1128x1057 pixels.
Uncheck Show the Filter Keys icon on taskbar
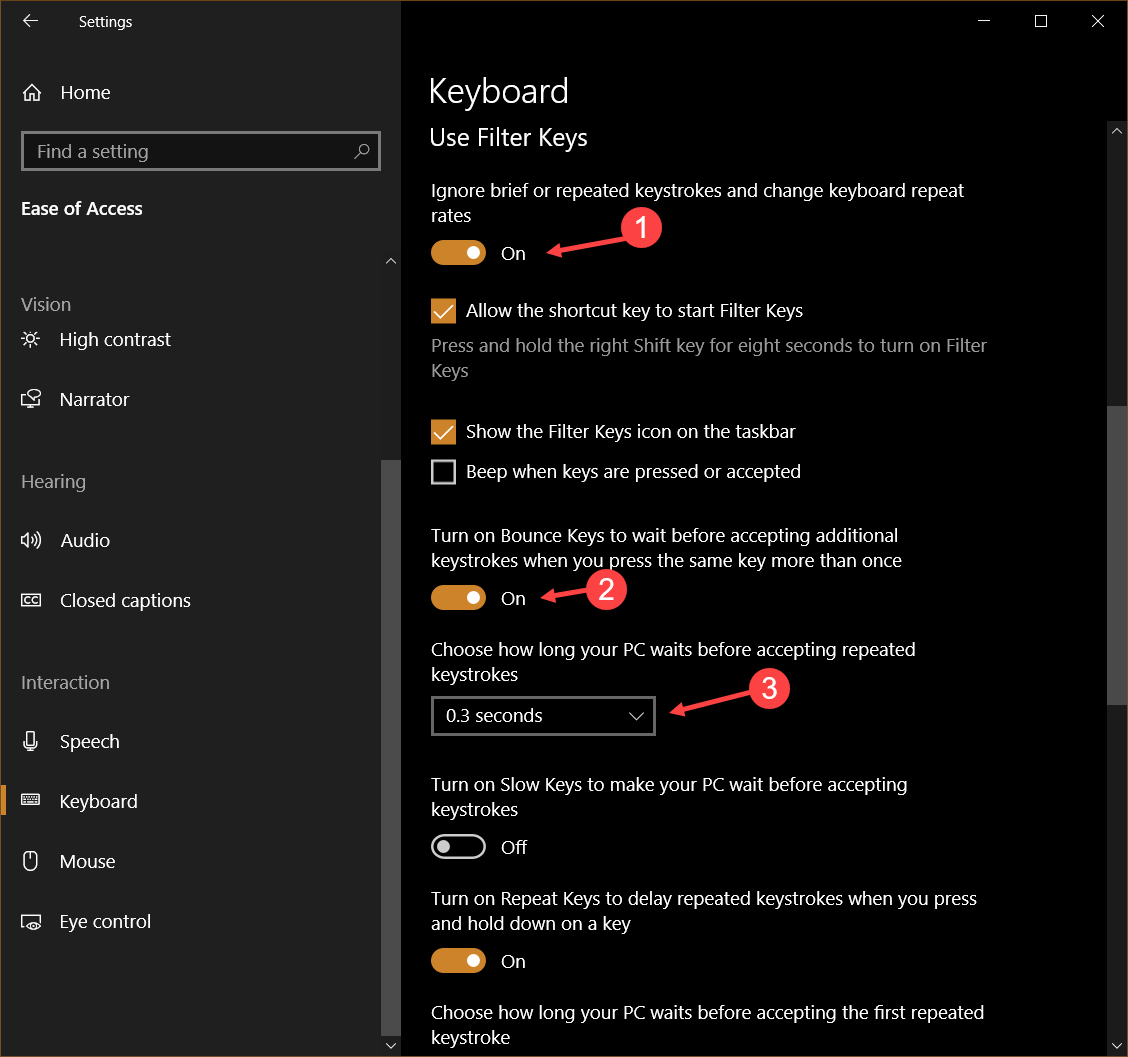(x=443, y=432)
